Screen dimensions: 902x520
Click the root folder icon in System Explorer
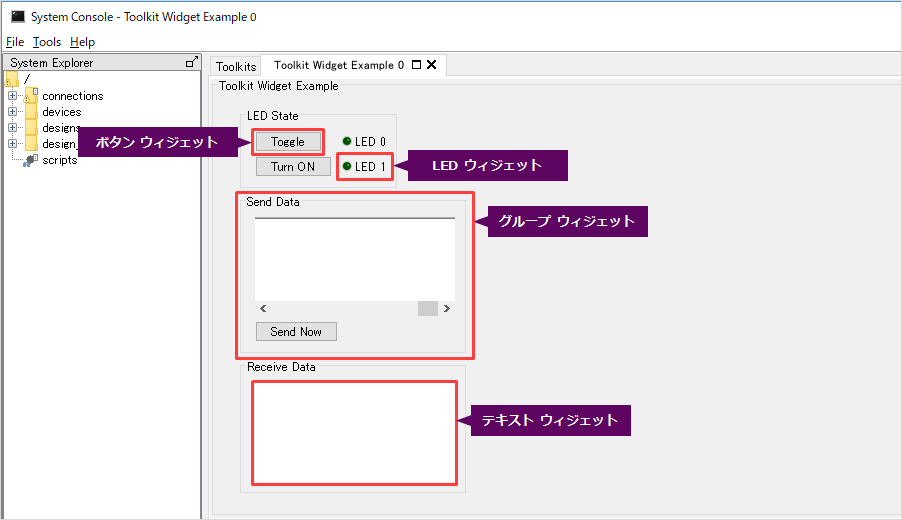pos(12,80)
